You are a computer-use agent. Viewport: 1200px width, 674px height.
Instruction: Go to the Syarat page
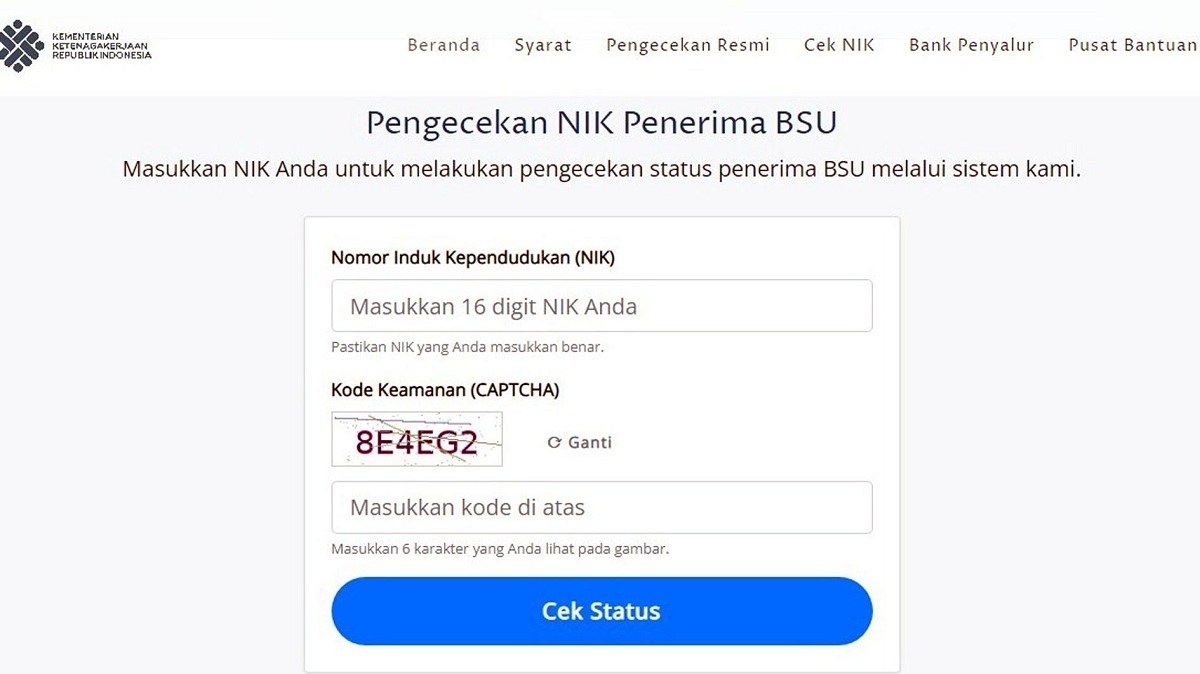[543, 45]
